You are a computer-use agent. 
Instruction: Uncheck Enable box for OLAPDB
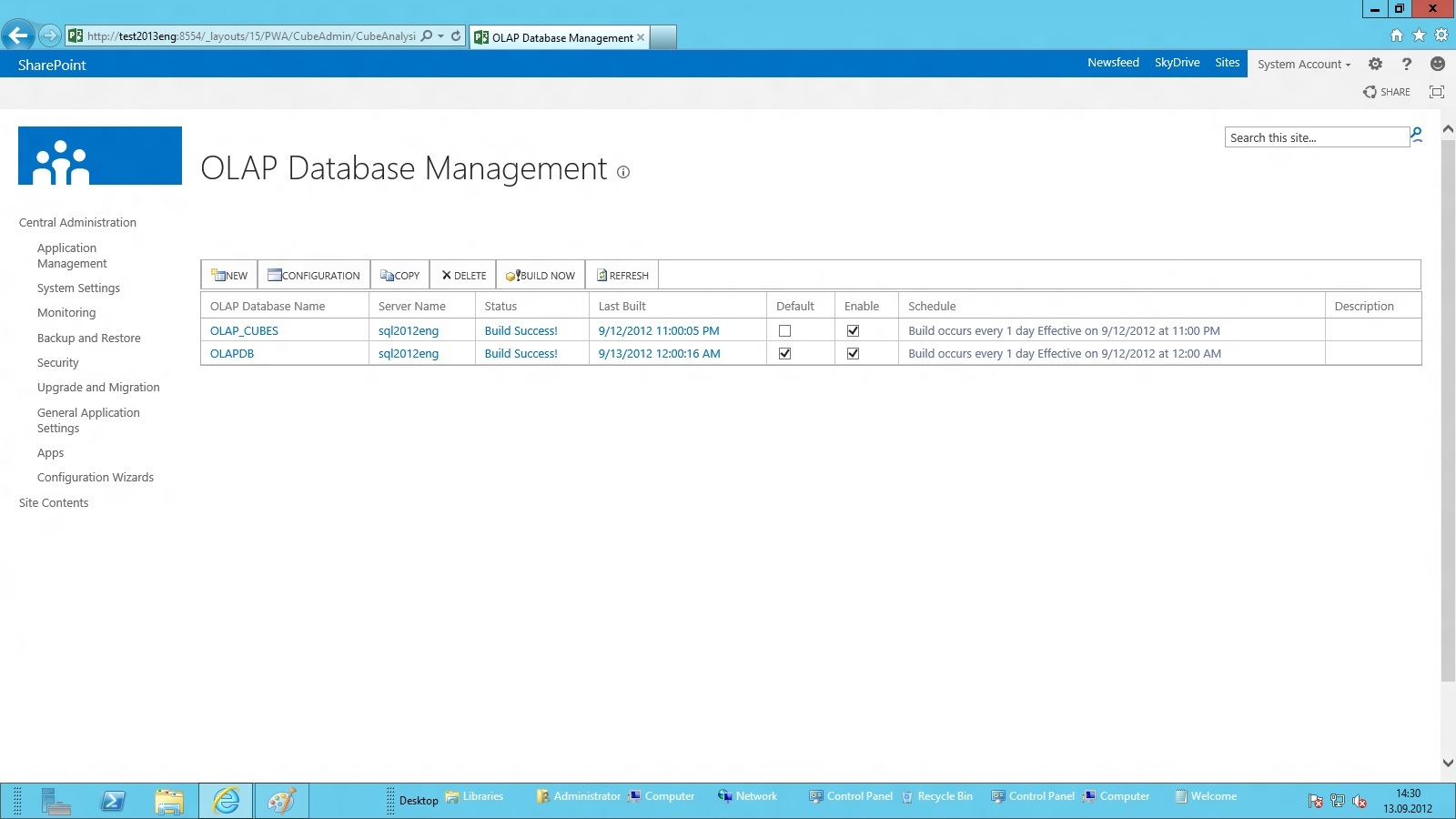[x=853, y=354]
